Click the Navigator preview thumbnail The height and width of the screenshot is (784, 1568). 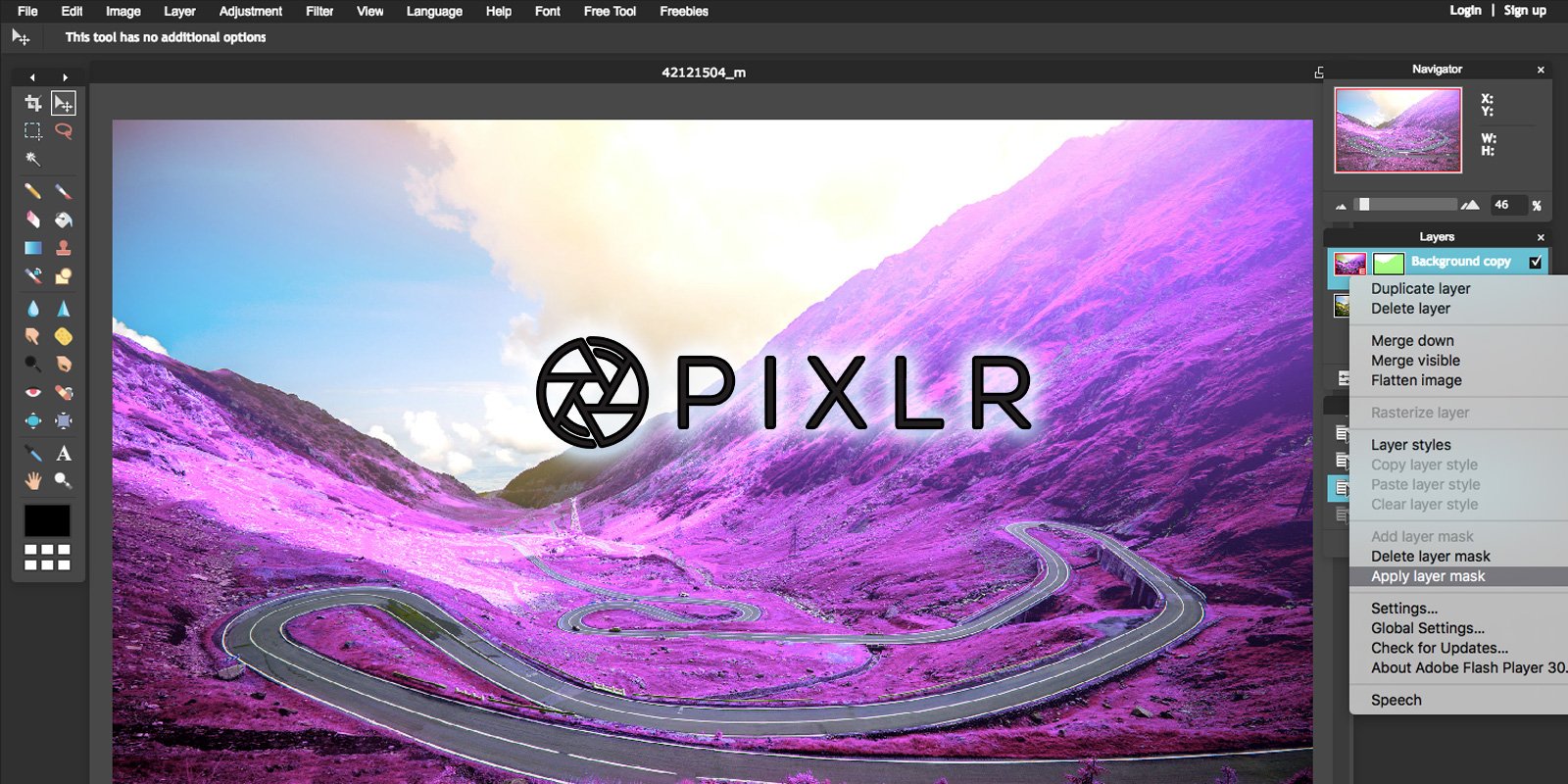(1398, 130)
